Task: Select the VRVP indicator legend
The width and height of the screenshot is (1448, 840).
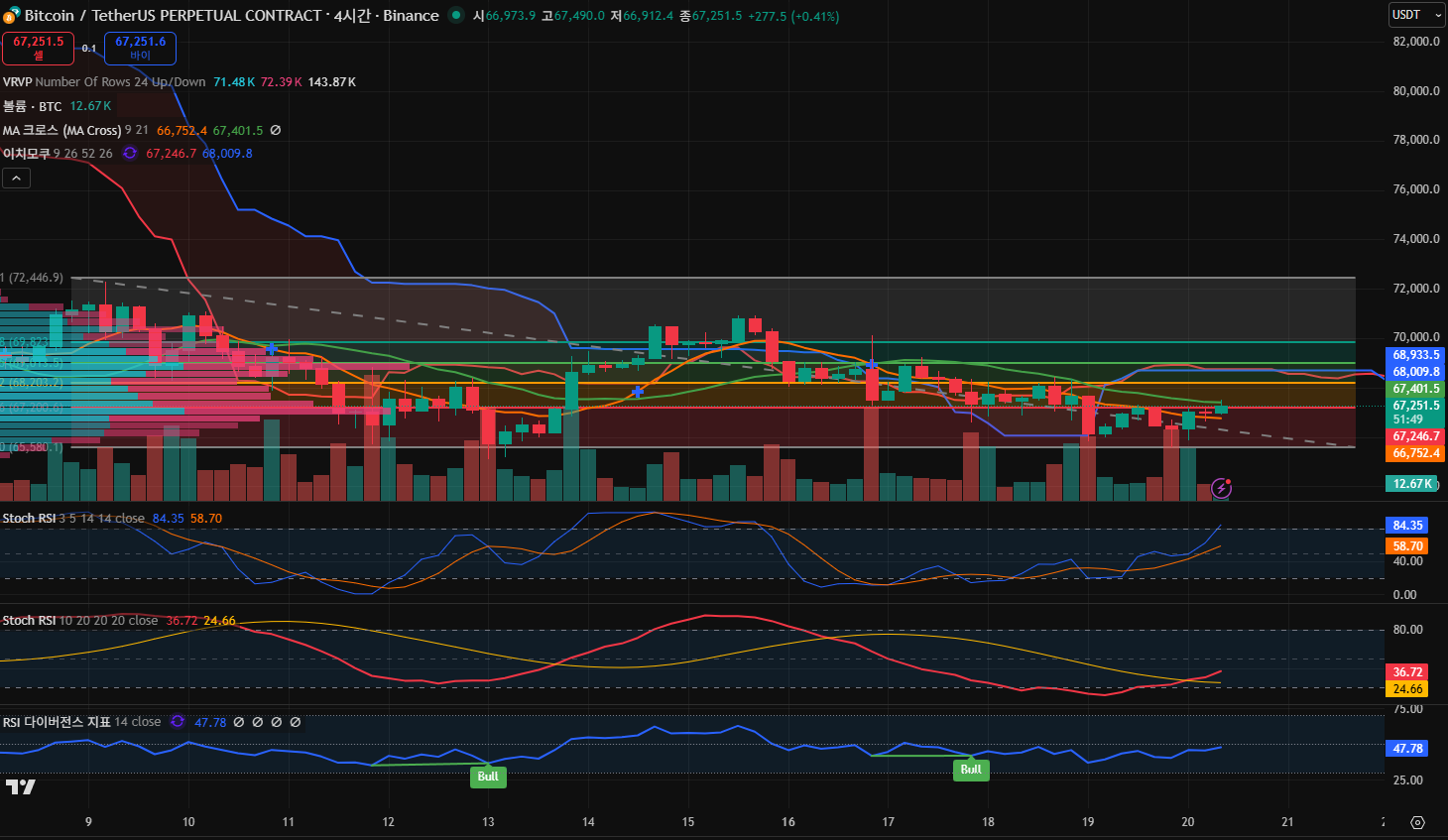Action: coord(18,81)
